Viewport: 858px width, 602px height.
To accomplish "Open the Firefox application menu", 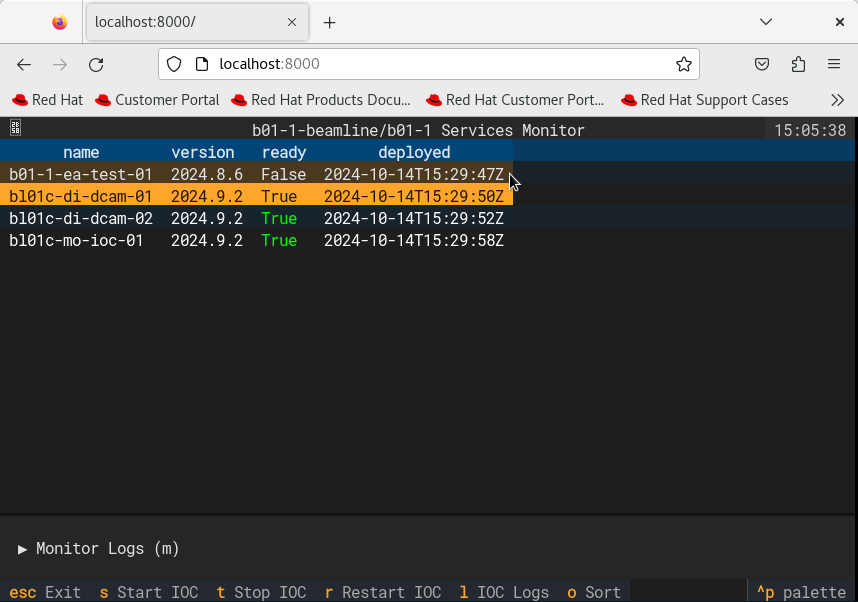I will point(834,64).
